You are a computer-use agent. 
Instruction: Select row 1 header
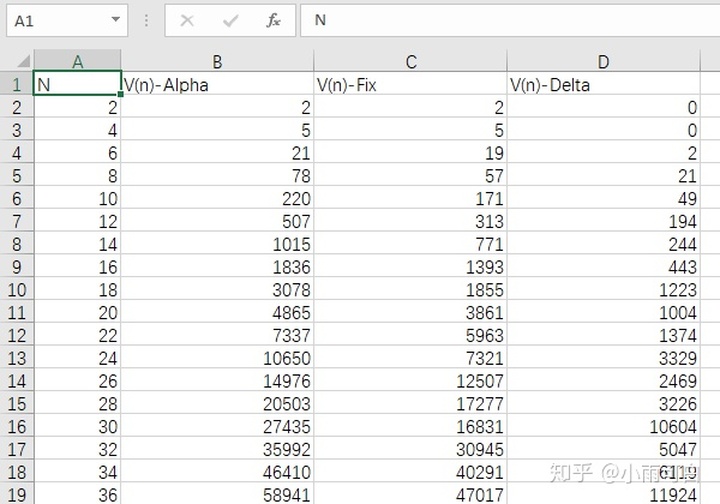tap(17, 84)
